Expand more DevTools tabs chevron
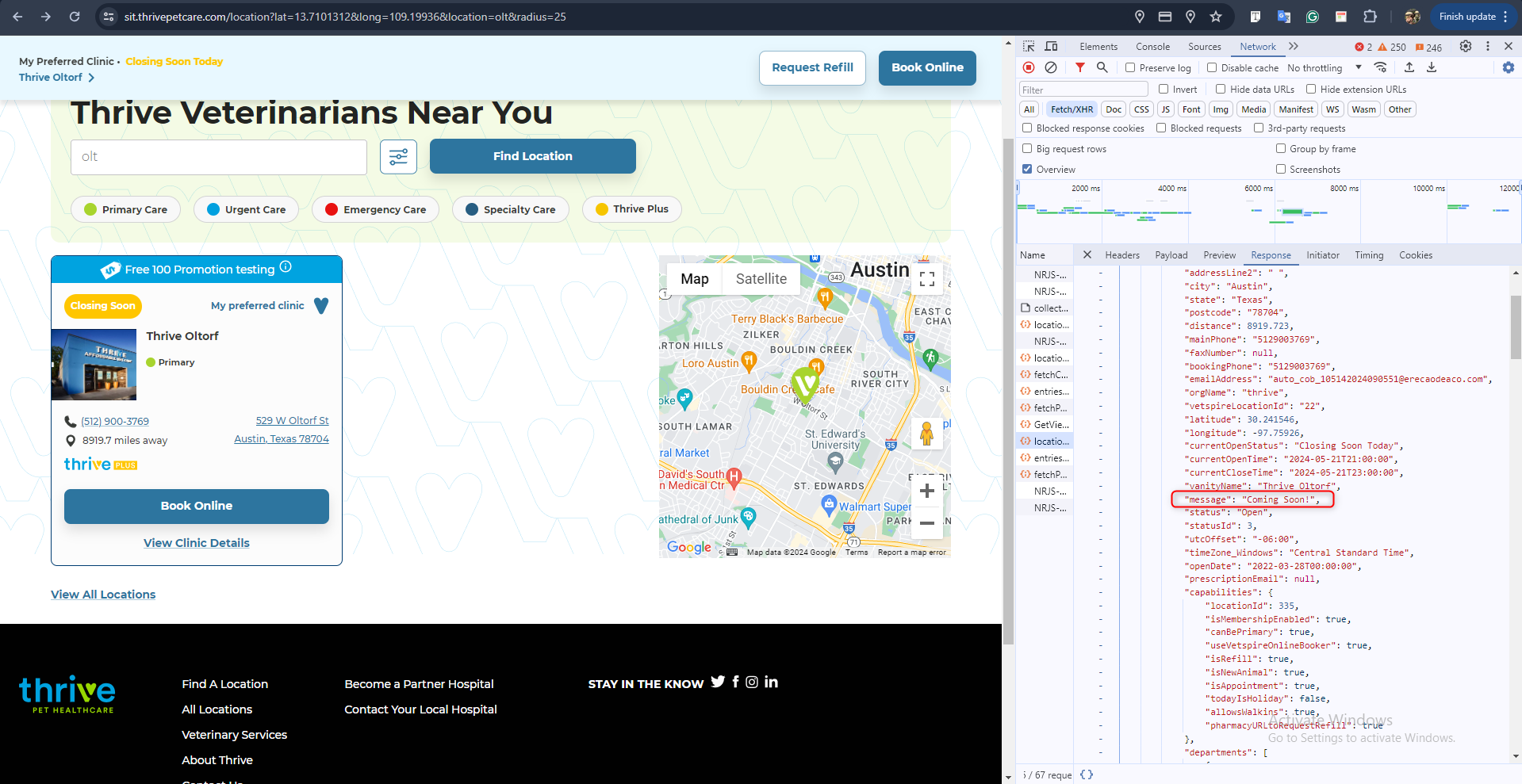 coord(1294,46)
